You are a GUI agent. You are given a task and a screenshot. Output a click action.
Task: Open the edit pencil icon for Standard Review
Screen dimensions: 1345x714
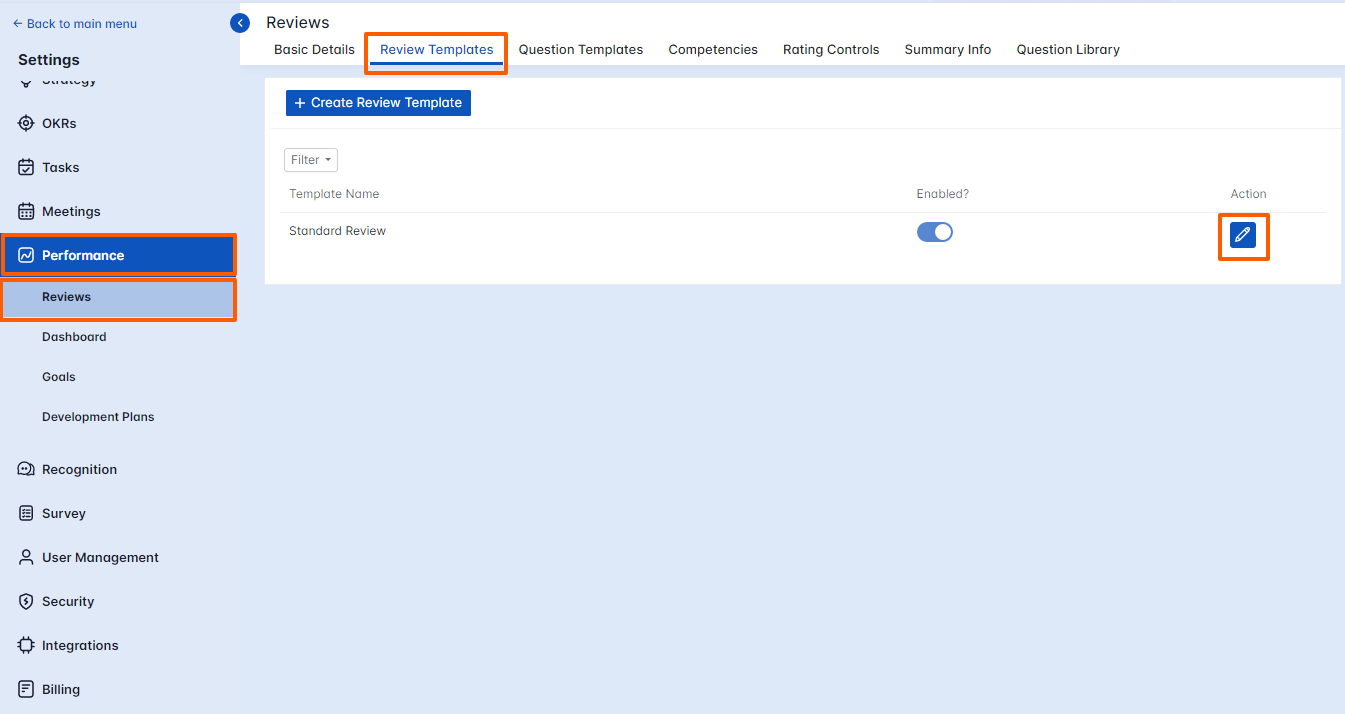tap(1243, 234)
